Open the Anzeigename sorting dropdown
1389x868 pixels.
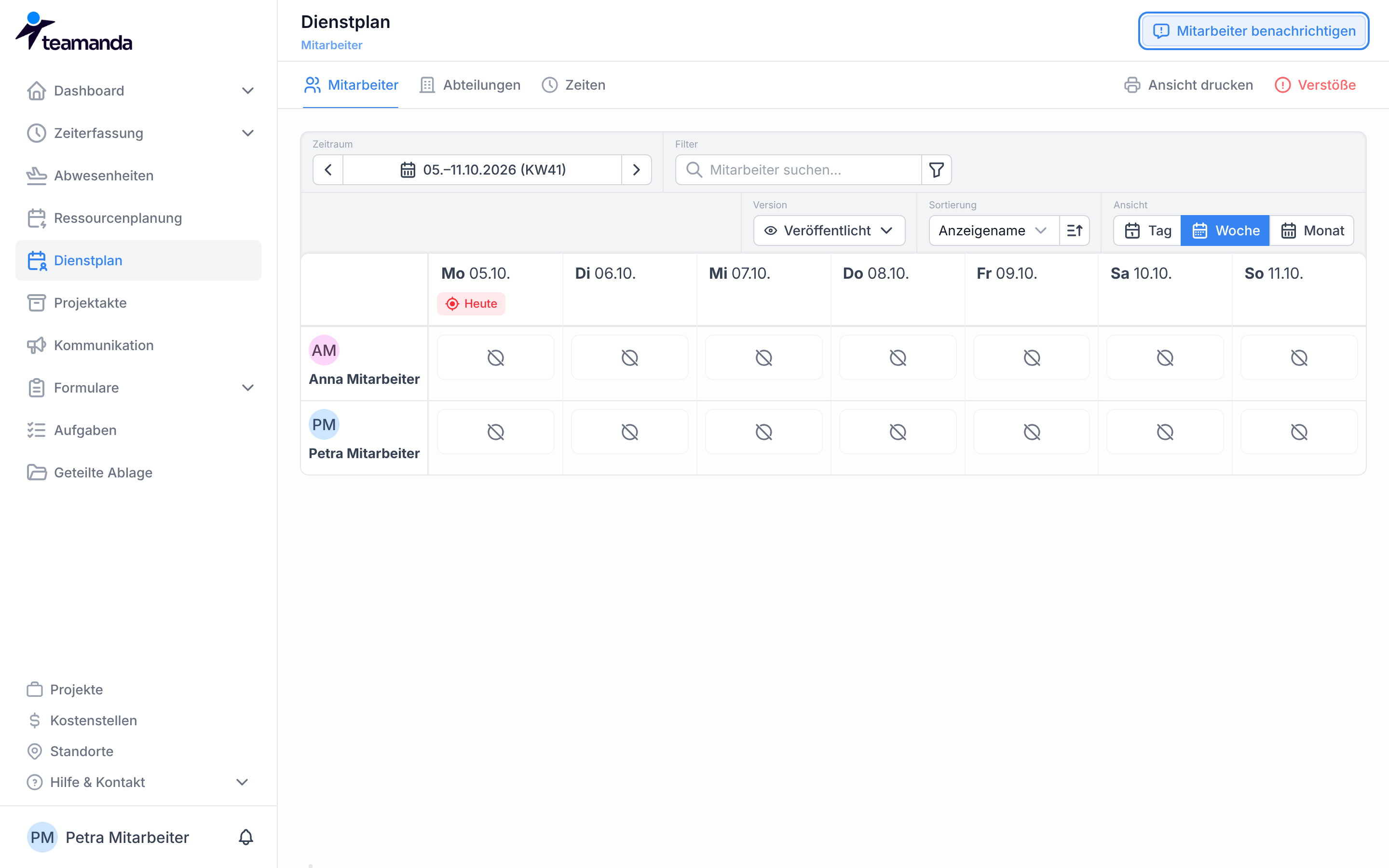click(994, 230)
